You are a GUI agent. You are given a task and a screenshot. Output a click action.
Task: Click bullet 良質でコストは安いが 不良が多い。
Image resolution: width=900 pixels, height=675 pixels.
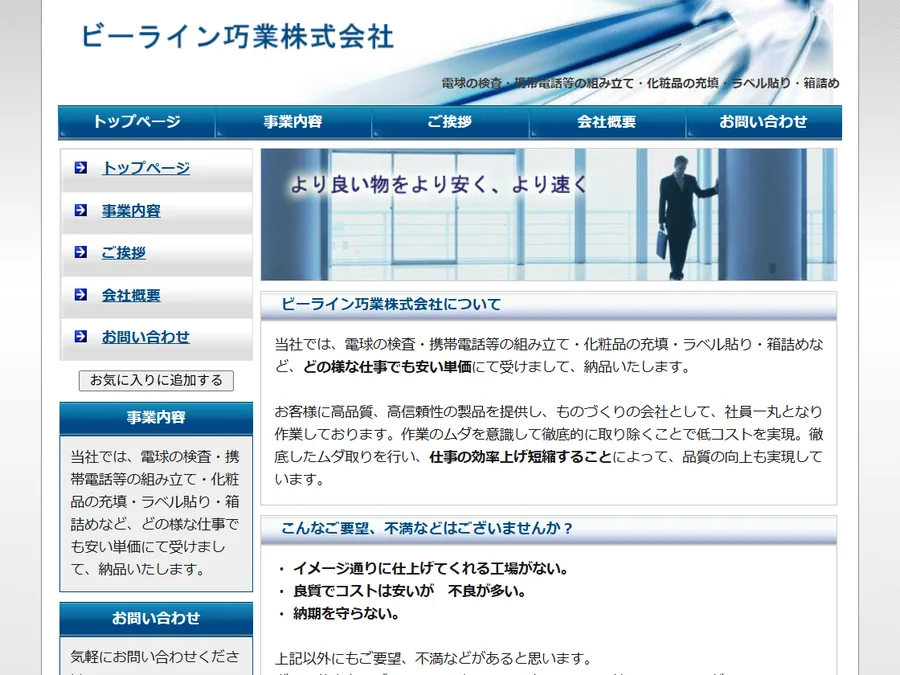point(409,591)
